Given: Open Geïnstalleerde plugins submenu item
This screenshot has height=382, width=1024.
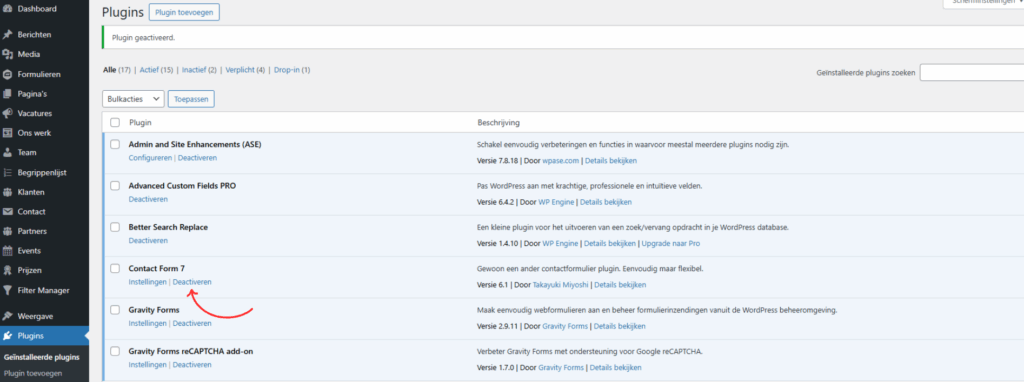Looking at the screenshot, I should tap(42, 358).
